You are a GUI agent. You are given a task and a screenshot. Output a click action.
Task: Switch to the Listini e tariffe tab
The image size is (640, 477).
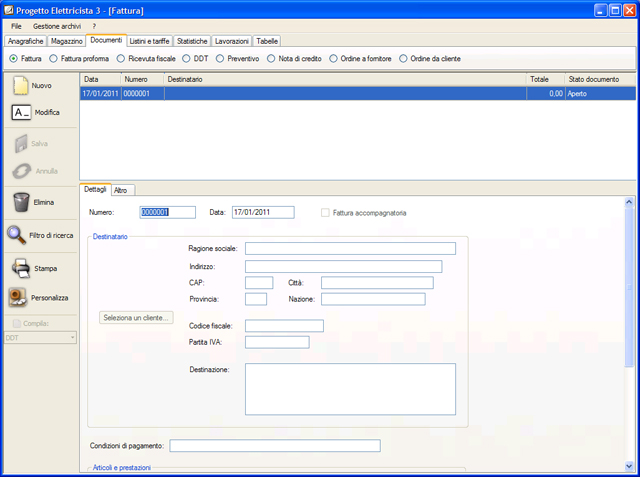[149, 41]
